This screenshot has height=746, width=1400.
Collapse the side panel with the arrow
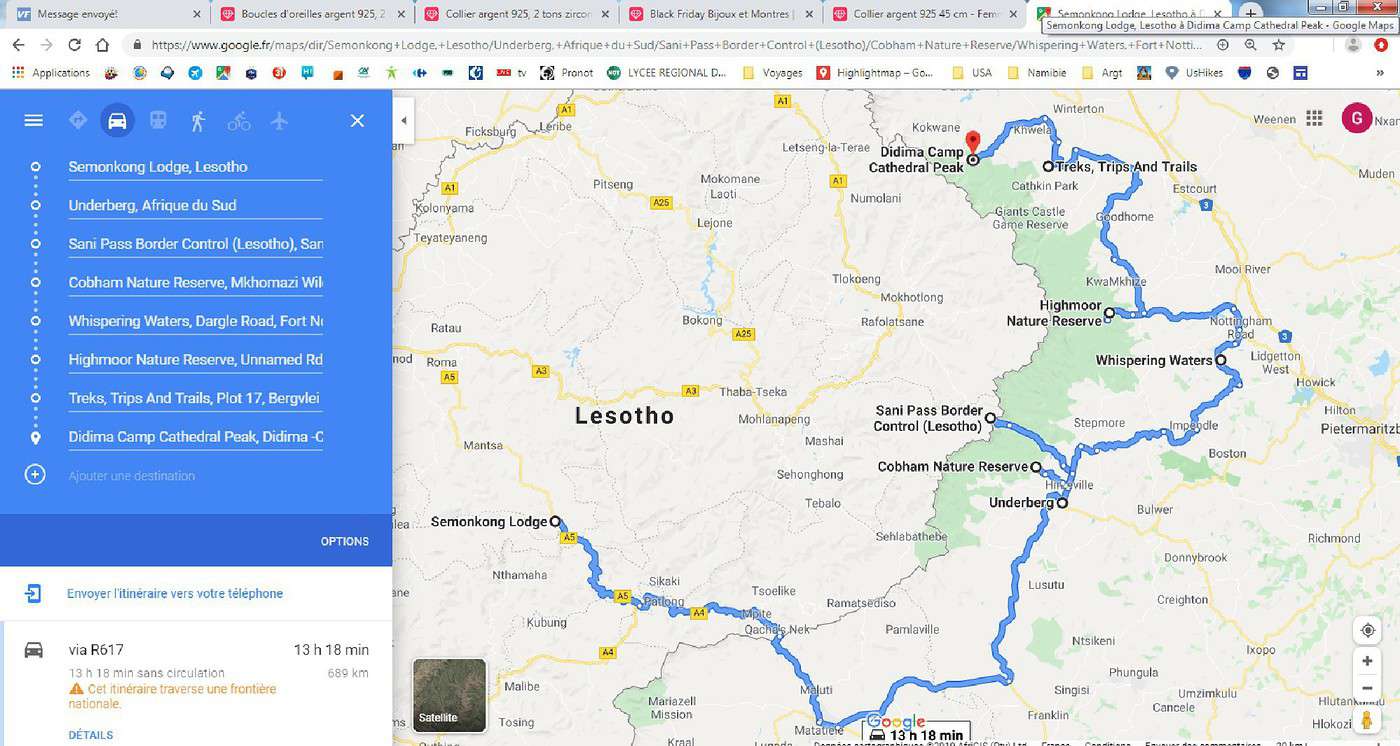pos(404,121)
